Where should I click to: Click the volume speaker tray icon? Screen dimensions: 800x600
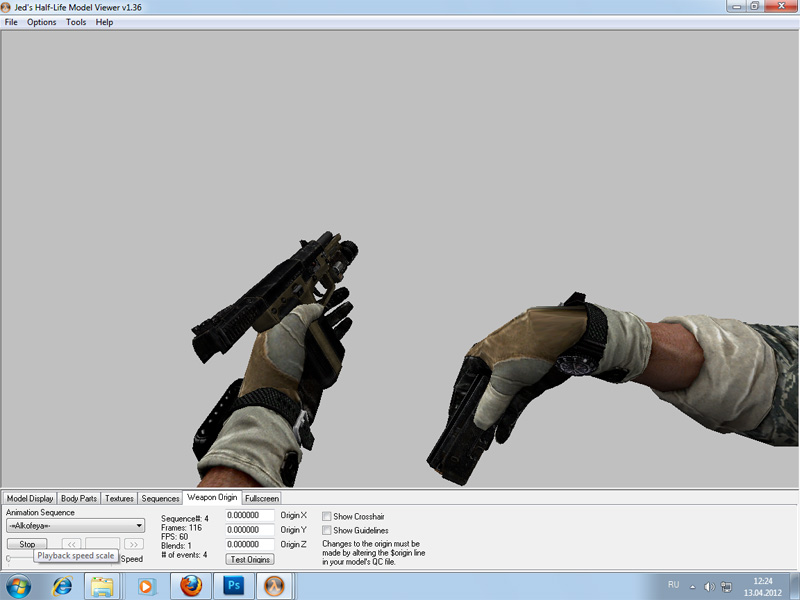click(x=708, y=585)
